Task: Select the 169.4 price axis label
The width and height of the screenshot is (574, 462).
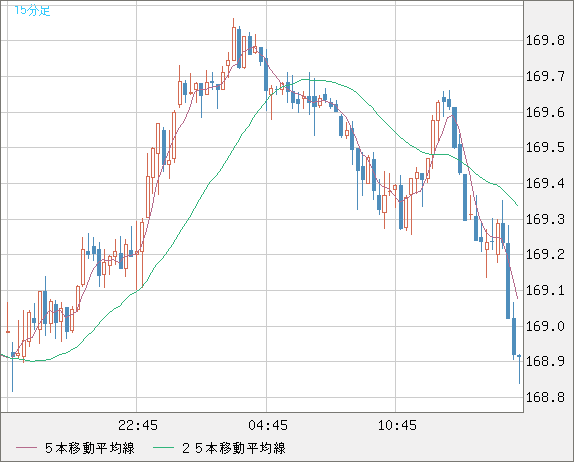Action: pyautogui.click(x=545, y=183)
